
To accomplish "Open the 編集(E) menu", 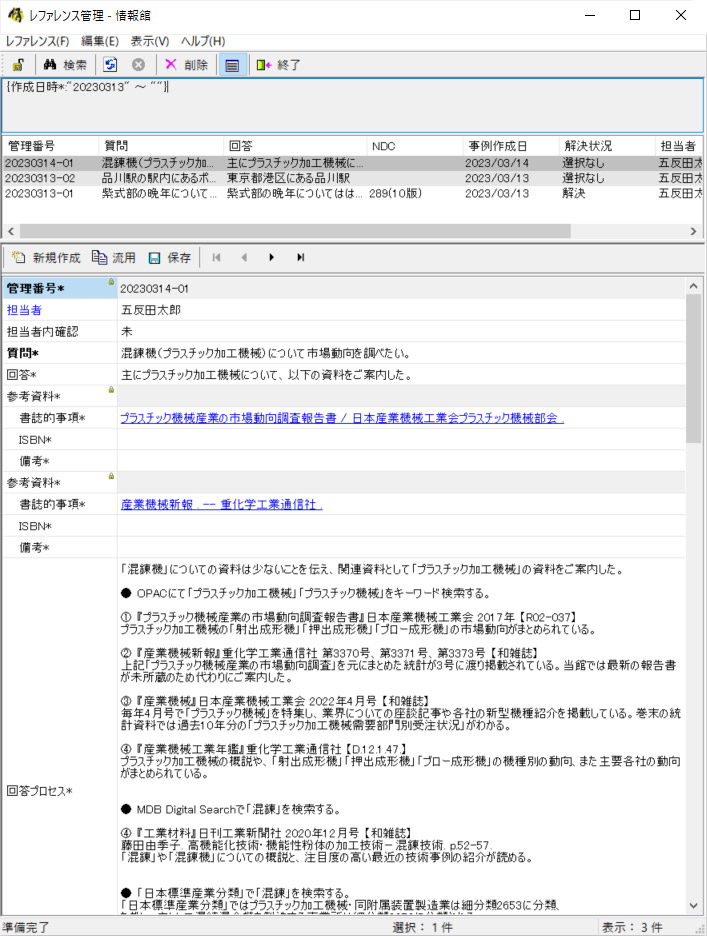I will pos(100,41).
